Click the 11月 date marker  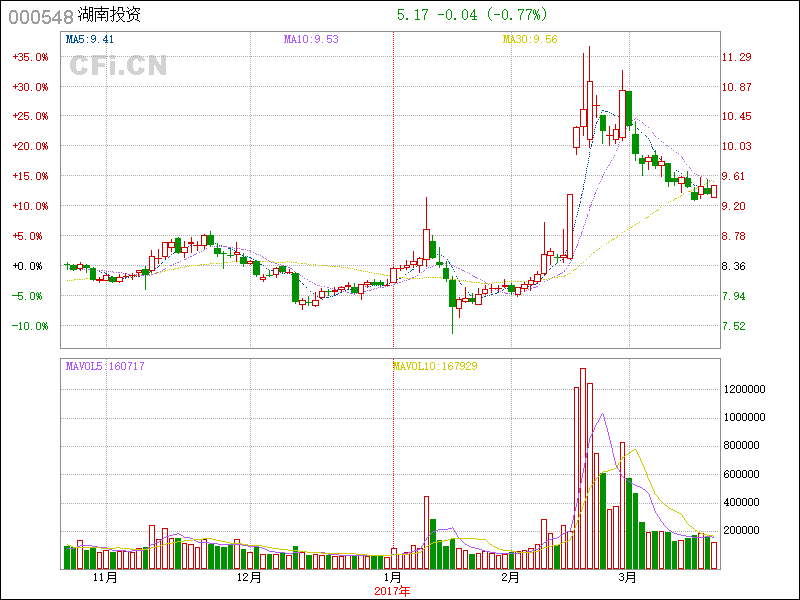click(x=105, y=578)
